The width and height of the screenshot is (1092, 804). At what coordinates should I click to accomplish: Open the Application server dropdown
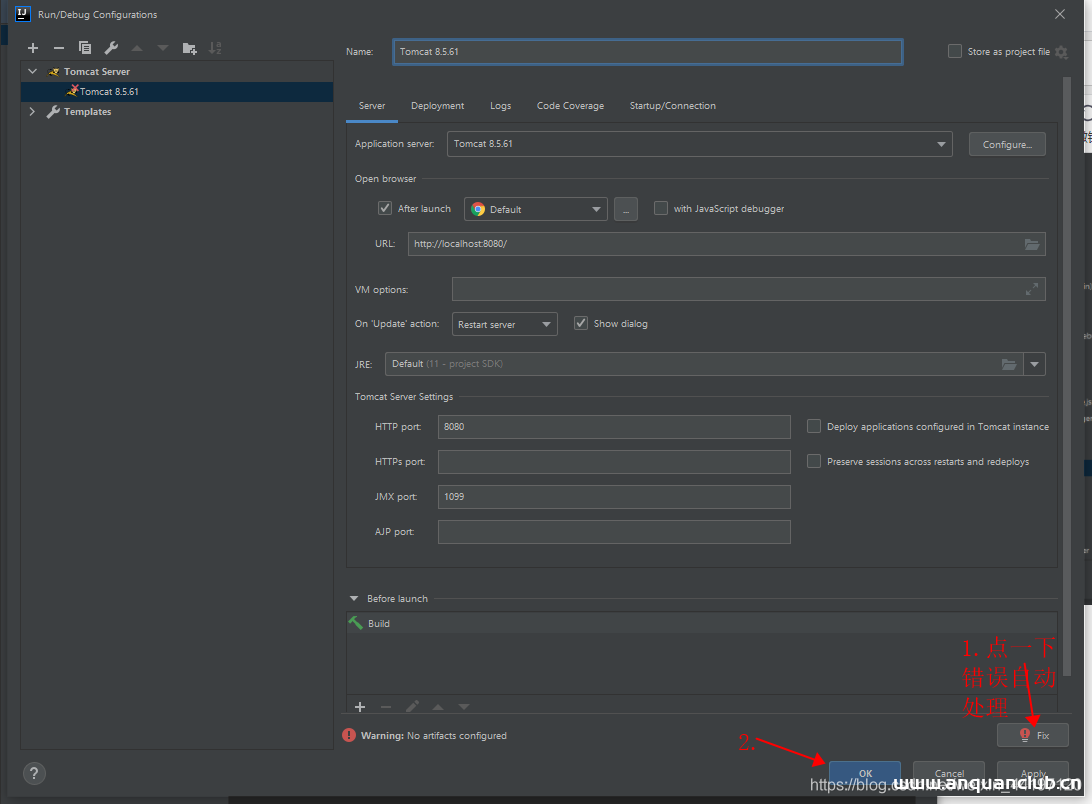pyautogui.click(x=699, y=144)
